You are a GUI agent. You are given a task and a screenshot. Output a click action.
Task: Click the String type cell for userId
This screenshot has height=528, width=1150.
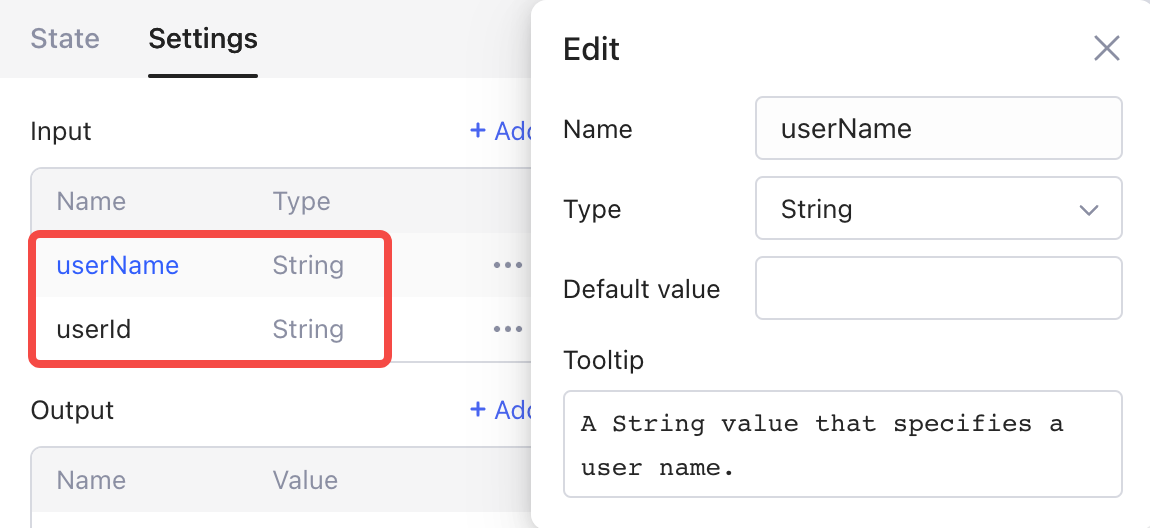308,329
